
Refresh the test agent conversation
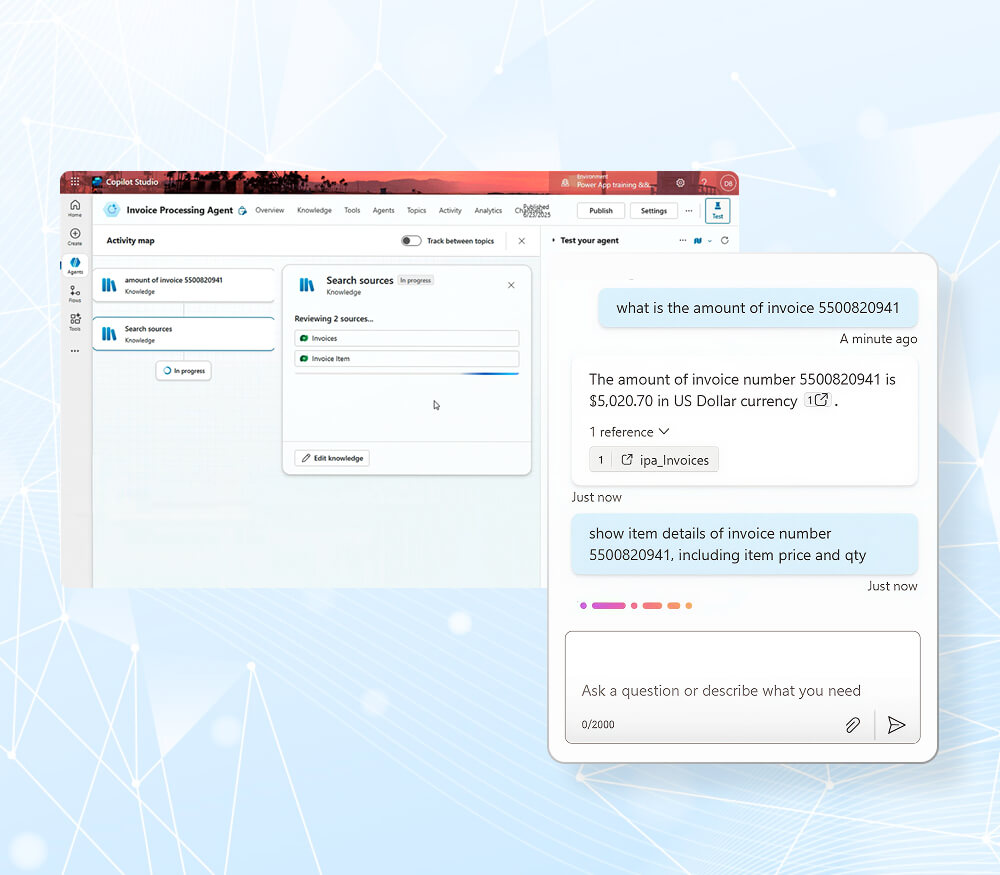[725, 241]
